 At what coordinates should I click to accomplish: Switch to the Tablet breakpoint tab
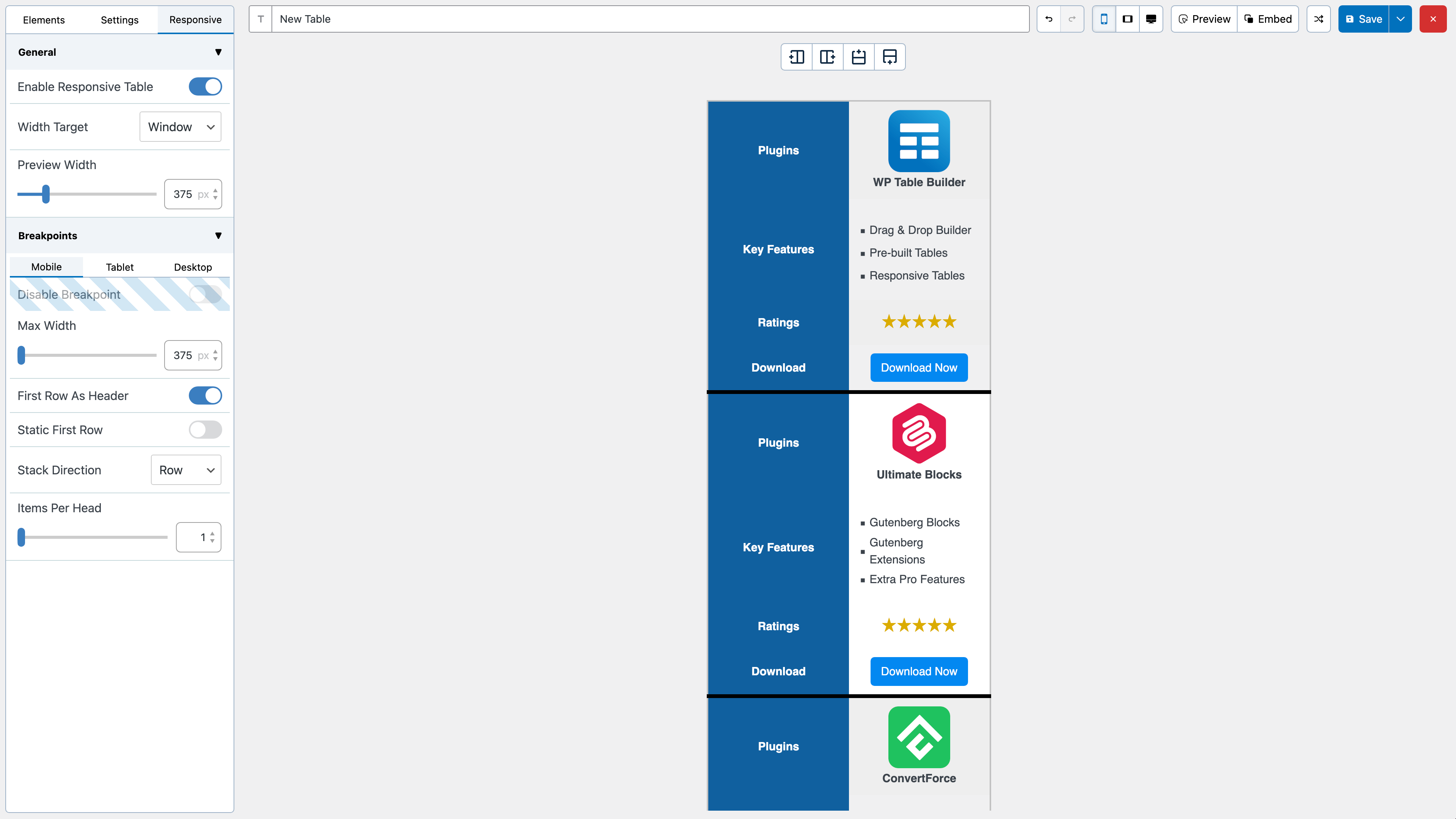tap(119, 267)
